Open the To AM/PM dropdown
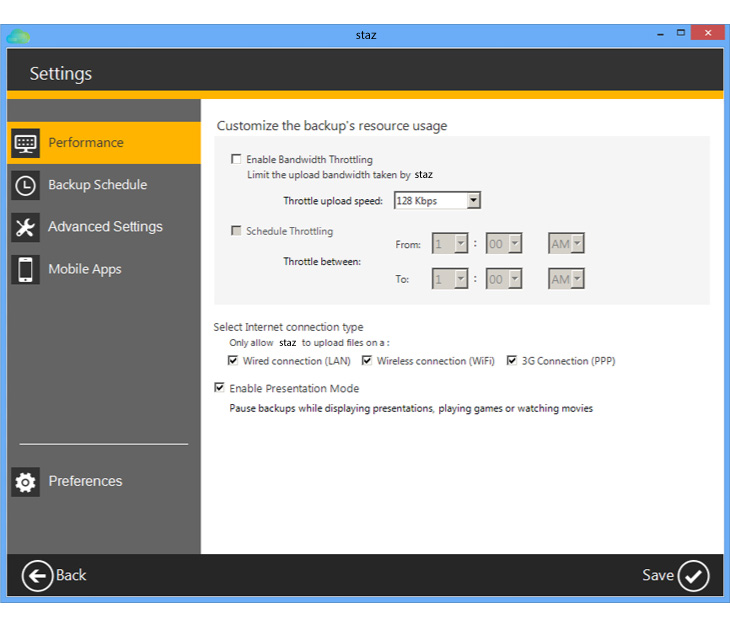The height and width of the screenshot is (625, 730). 576,280
